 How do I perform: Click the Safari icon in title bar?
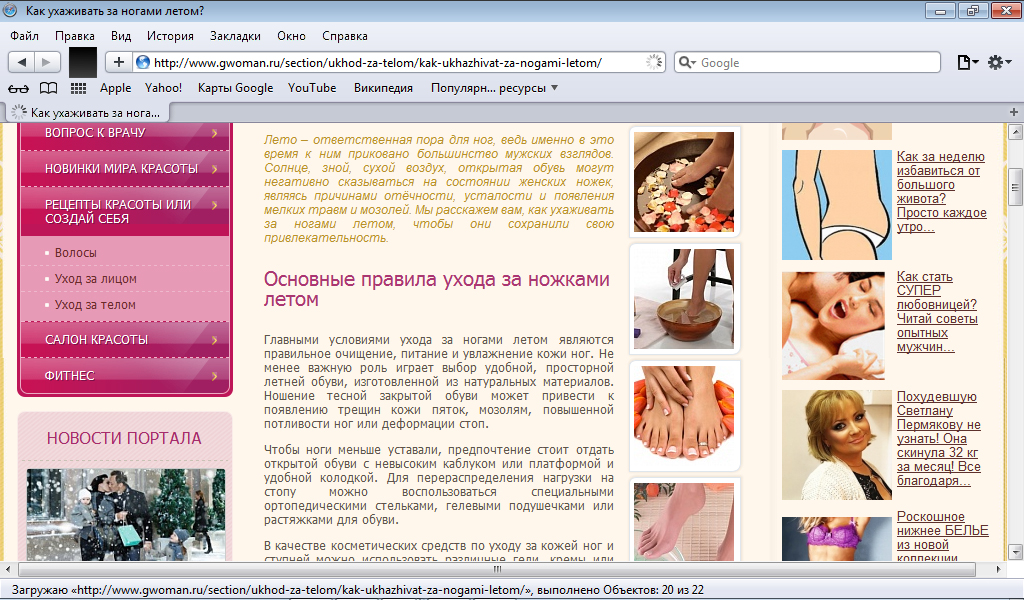(10, 10)
